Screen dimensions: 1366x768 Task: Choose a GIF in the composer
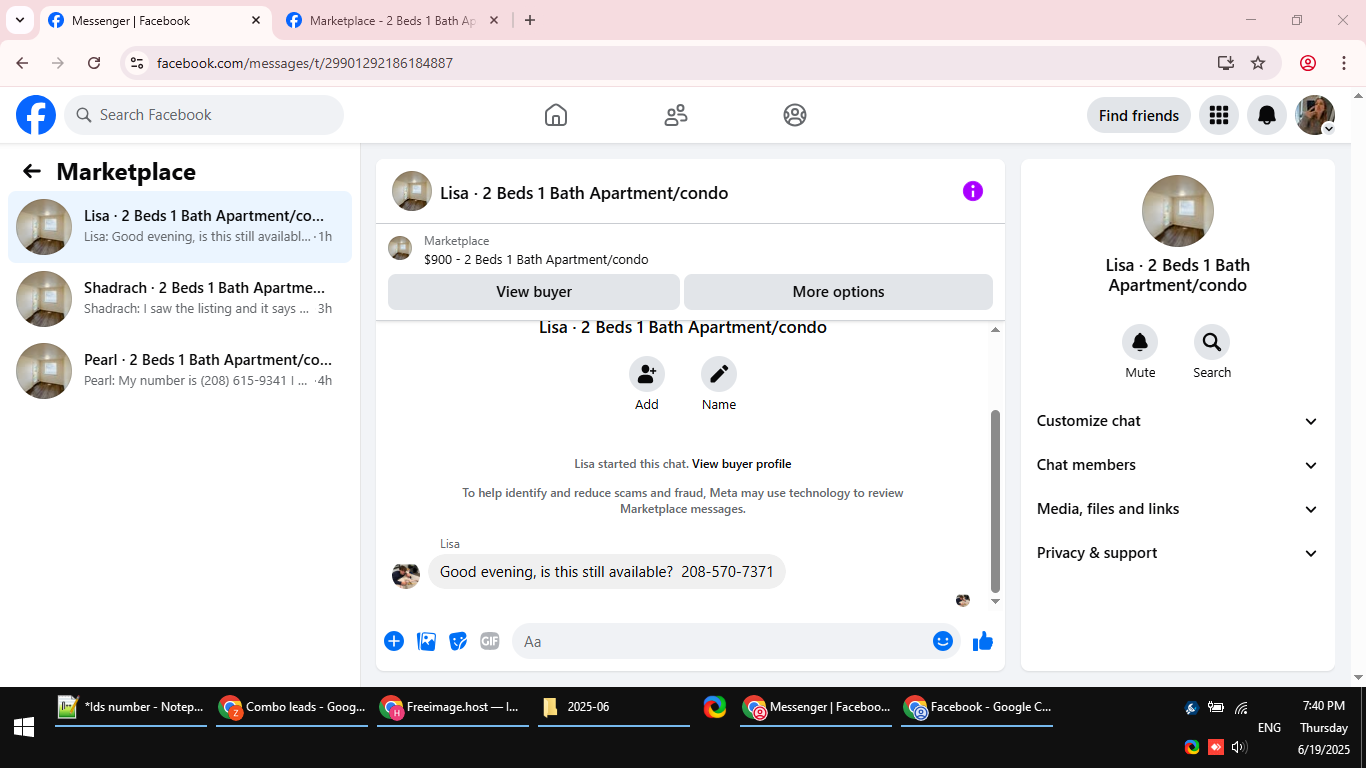(490, 641)
